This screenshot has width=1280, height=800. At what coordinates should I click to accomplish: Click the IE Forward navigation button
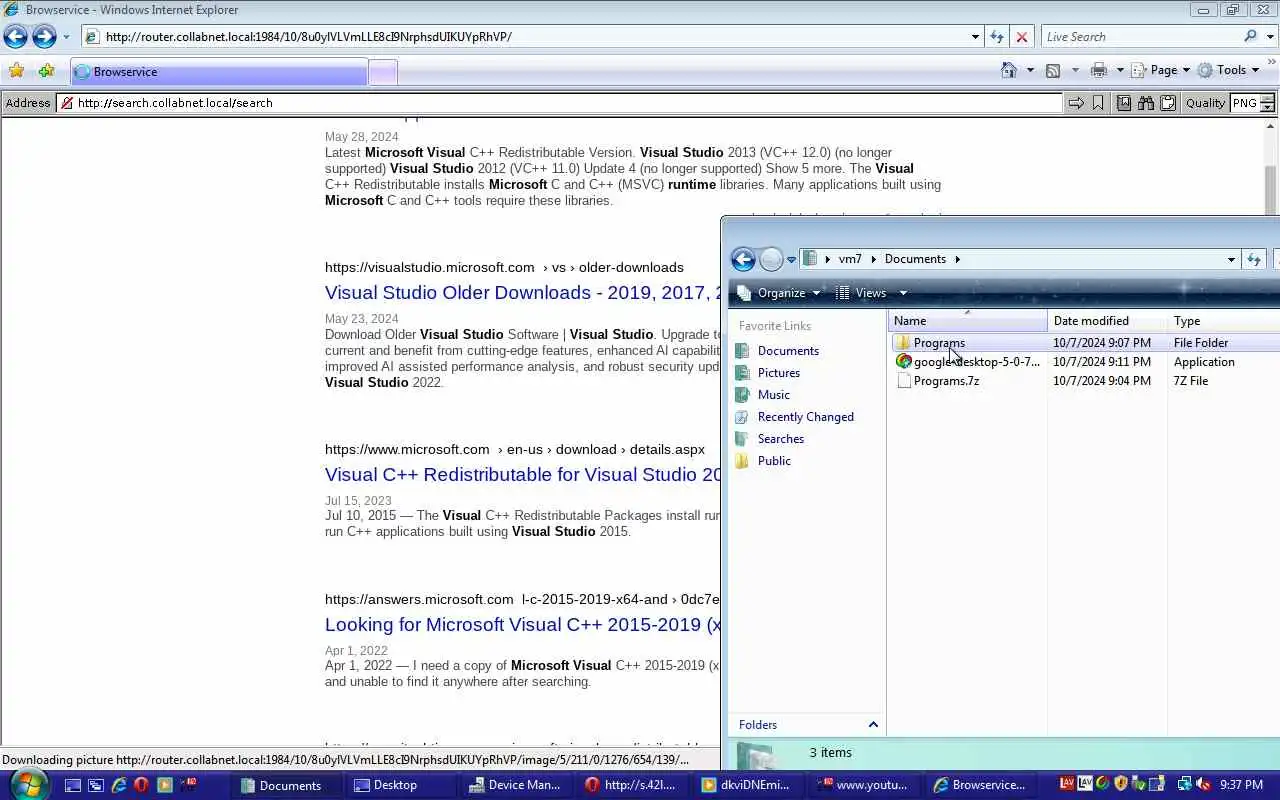[x=44, y=37]
